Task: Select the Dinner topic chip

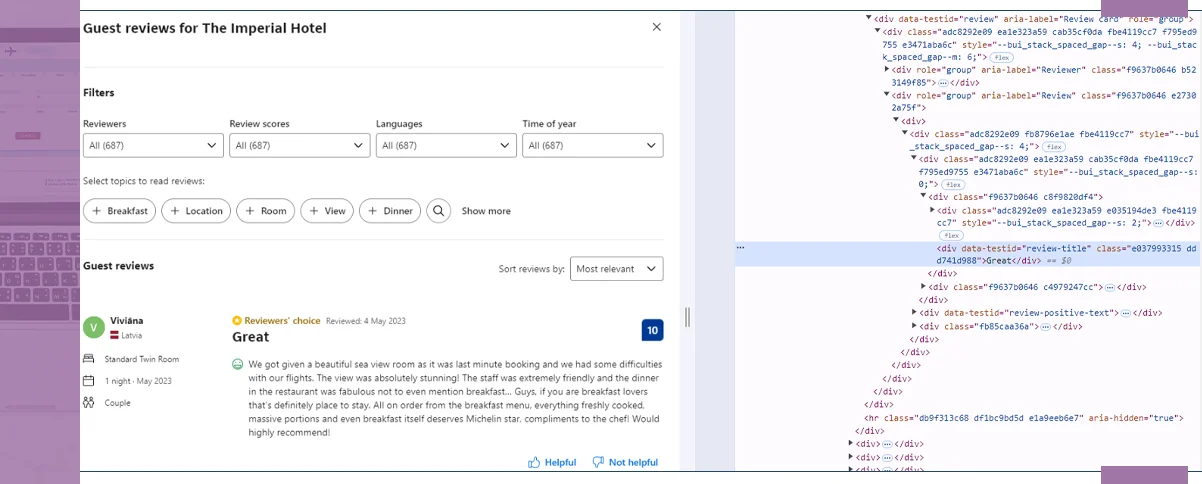Action: (390, 211)
